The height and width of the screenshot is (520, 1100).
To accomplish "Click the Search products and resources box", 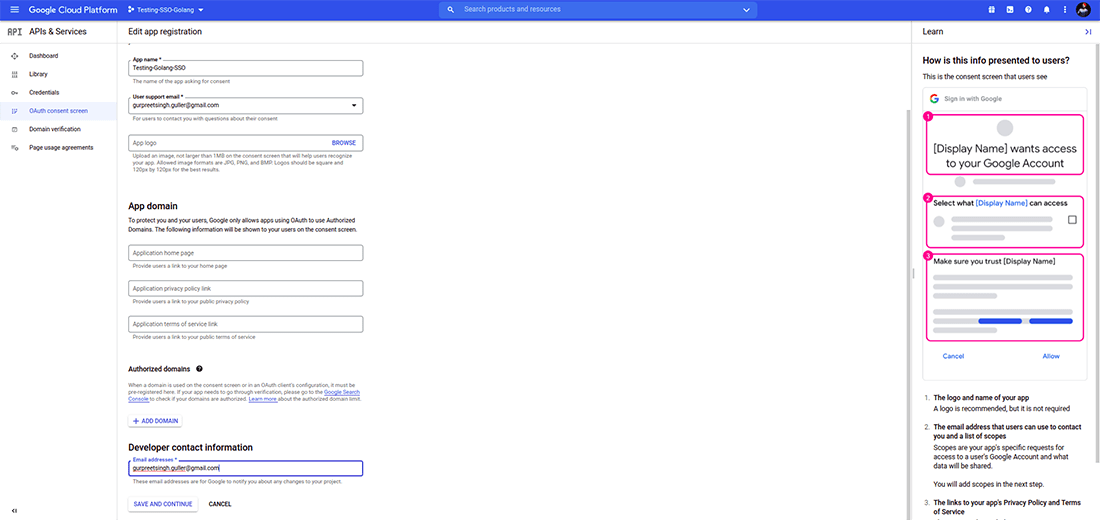I will coord(598,10).
